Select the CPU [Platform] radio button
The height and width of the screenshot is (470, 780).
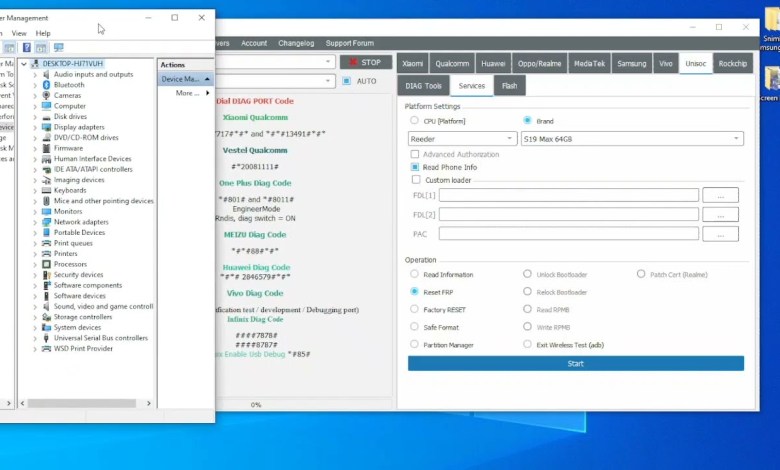(x=414, y=120)
